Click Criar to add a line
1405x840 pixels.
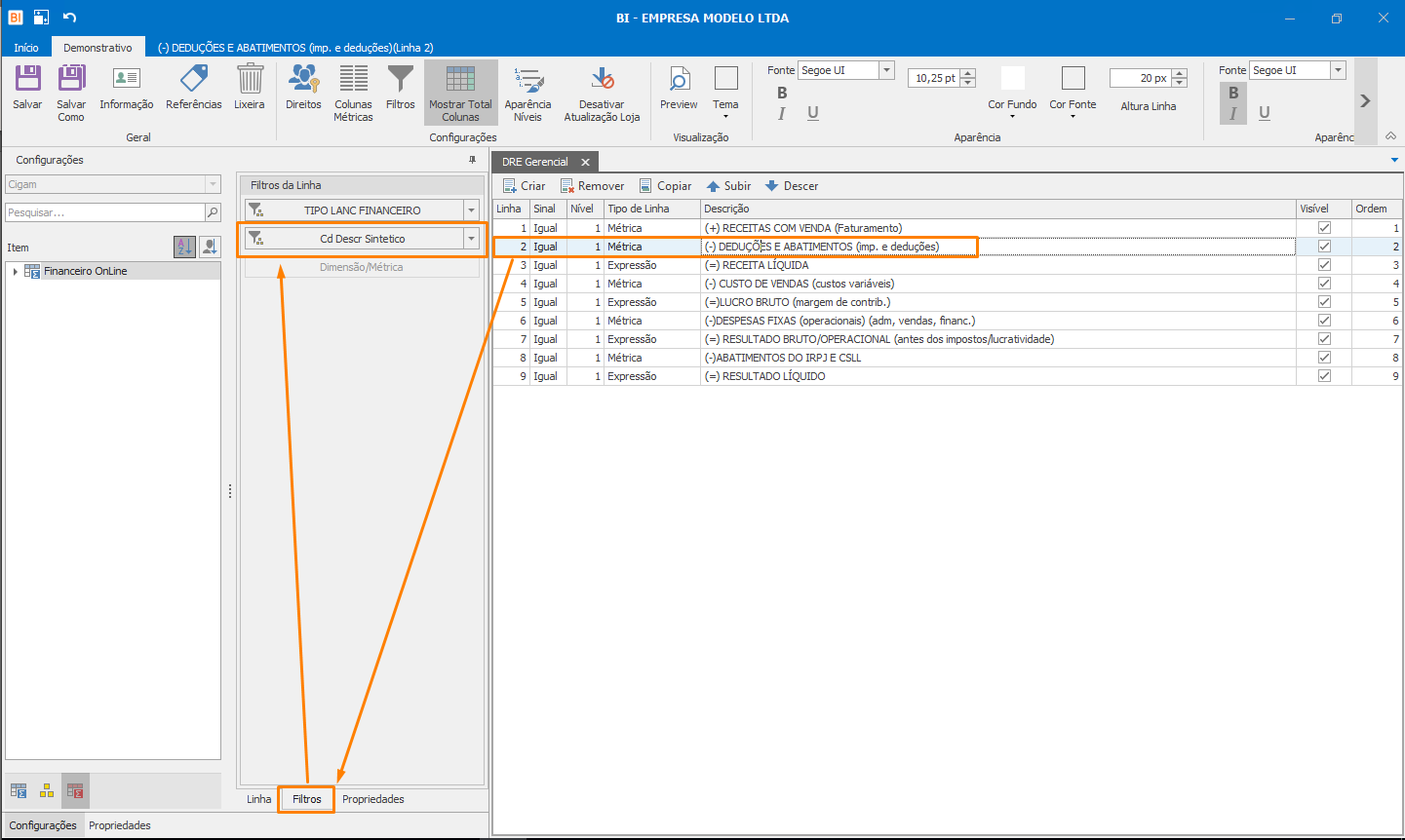click(x=524, y=186)
